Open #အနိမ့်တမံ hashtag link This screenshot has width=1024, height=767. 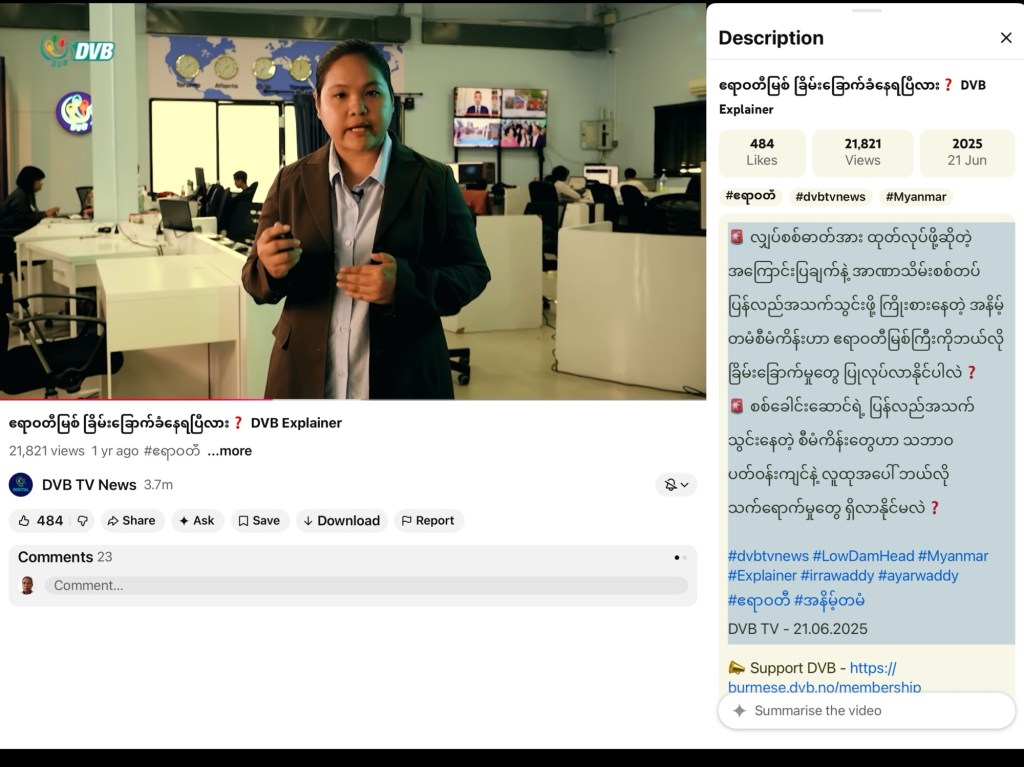[x=829, y=600]
